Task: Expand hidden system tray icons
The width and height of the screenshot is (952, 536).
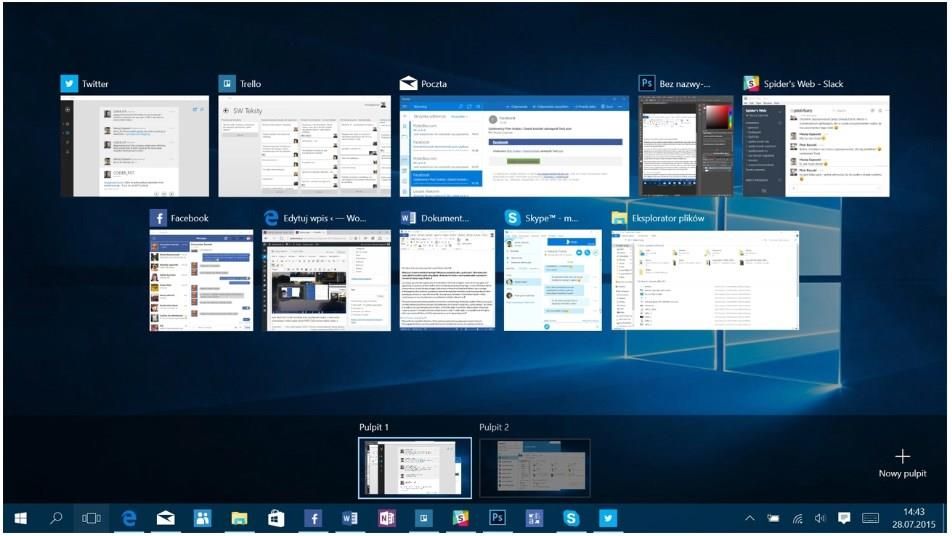Action: click(x=750, y=518)
